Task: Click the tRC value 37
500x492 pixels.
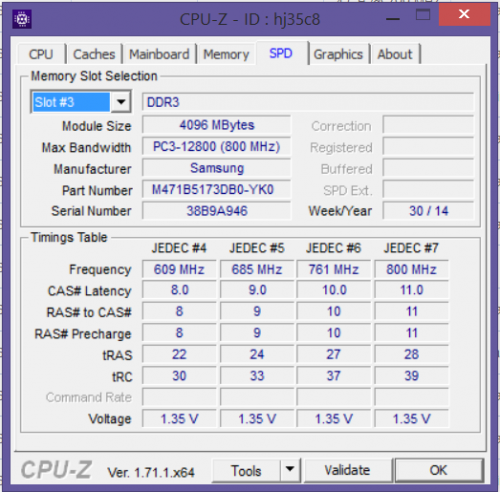Action: coord(334,376)
